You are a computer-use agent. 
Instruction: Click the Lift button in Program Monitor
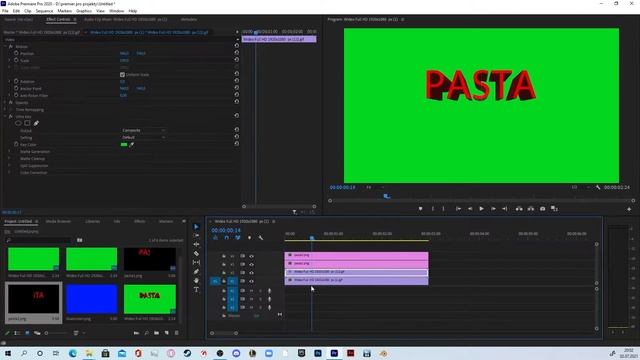(x=519, y=209)
